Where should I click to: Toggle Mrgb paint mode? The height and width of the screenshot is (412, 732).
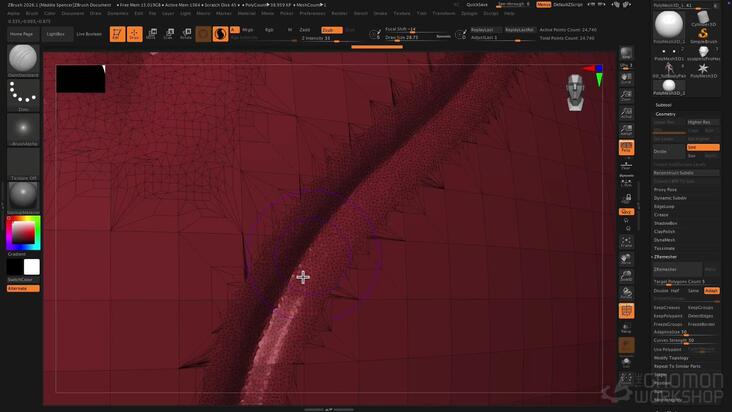pos(247,30)
